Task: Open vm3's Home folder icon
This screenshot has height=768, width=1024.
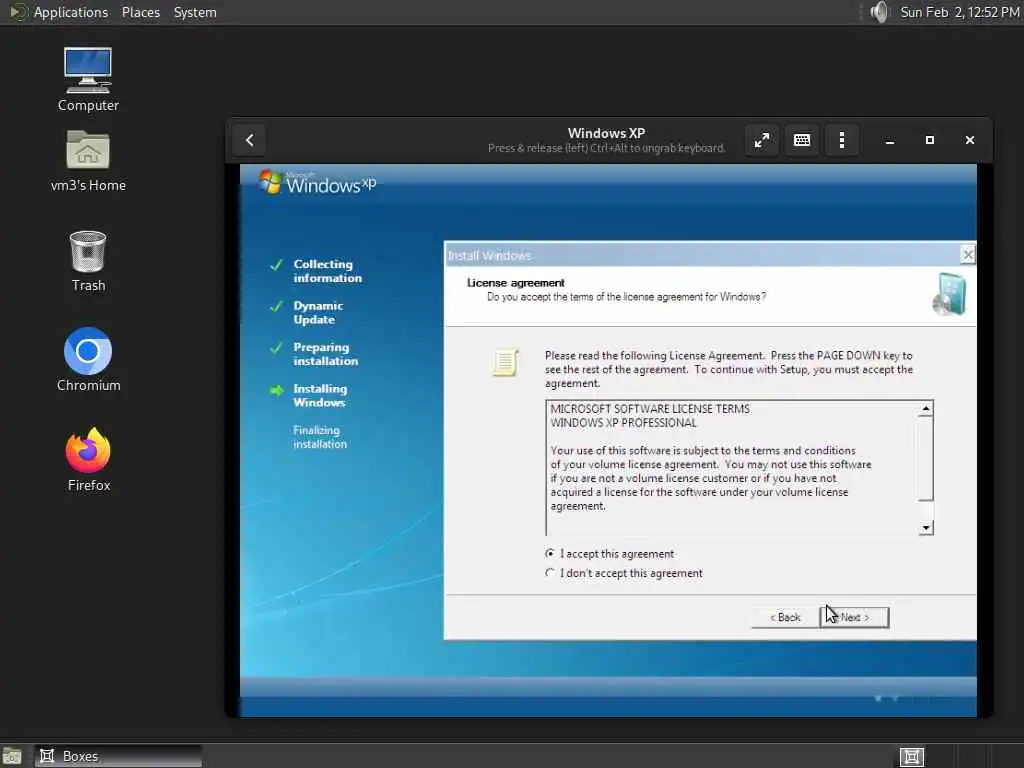Action: click(x=88, y=161)
